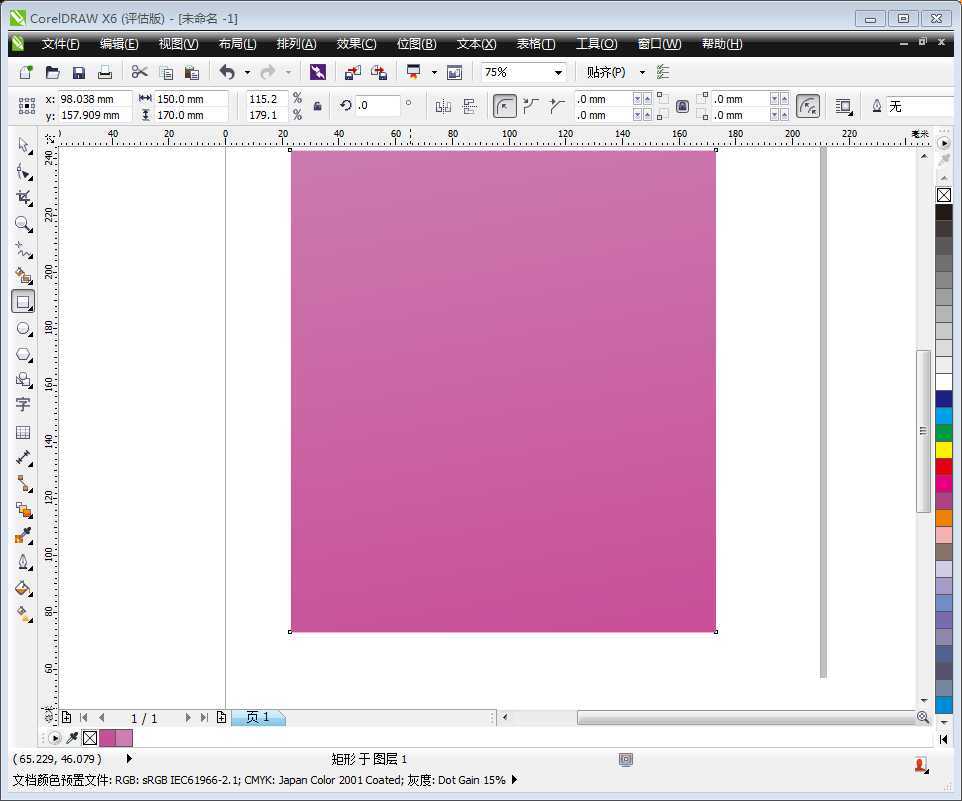The width and height of the screenshot is (962, 801).
Task: Select the Ellipse tool
Action: tap(23, 330)
